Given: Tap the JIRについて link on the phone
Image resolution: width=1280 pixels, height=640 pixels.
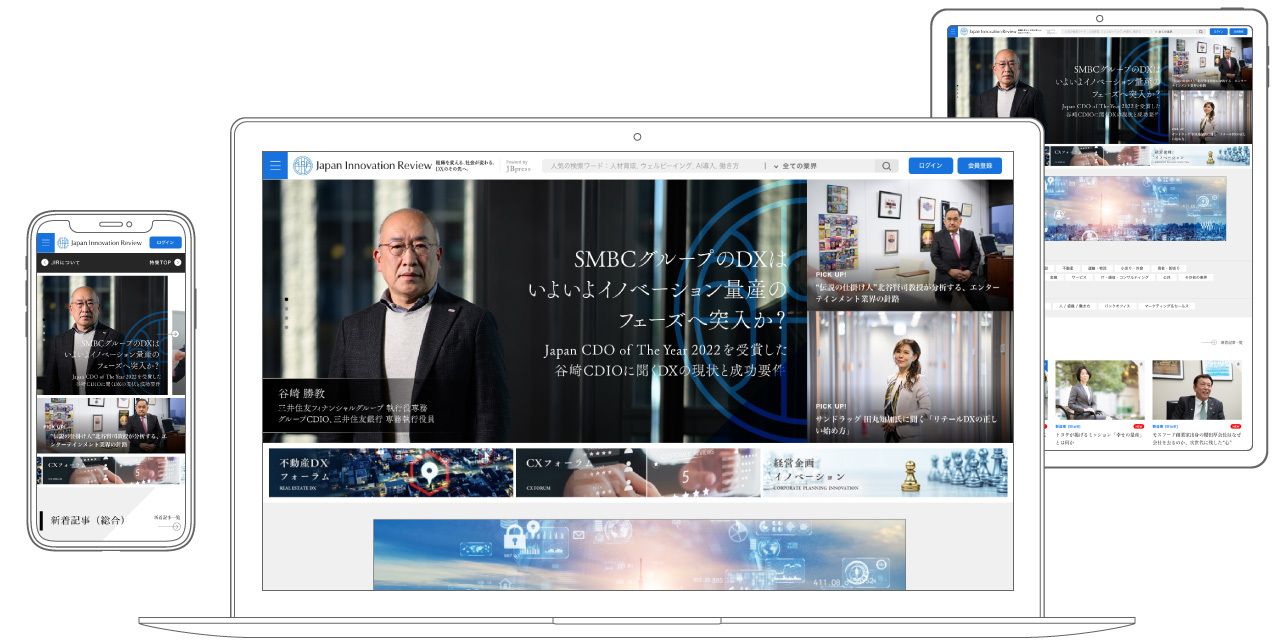Looking at the screenshot, I should (60, 262).
